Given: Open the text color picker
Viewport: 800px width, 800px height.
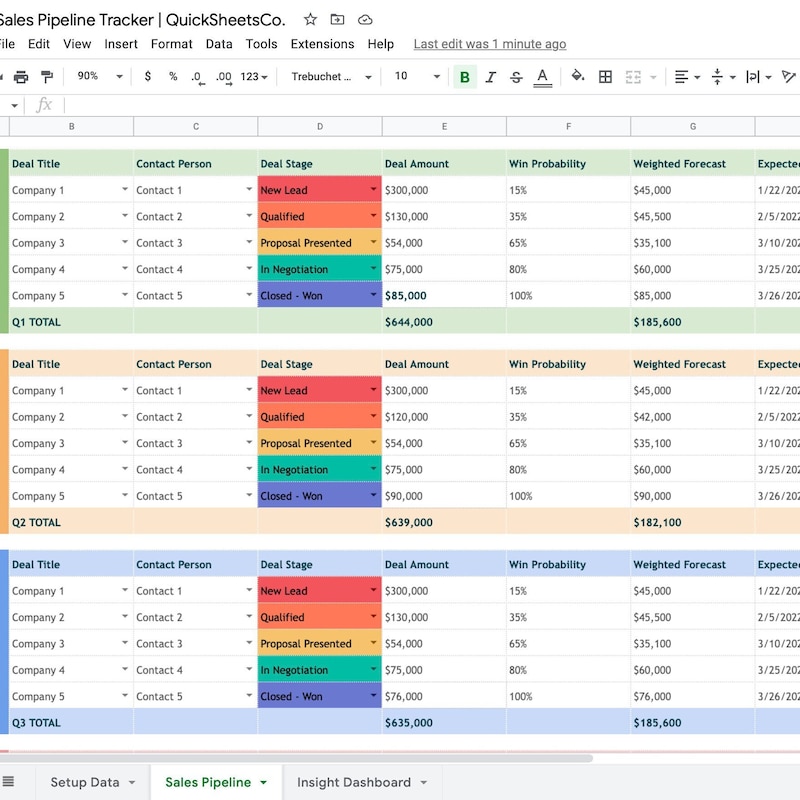Looking at the screenshot, I should click(541, 76).
